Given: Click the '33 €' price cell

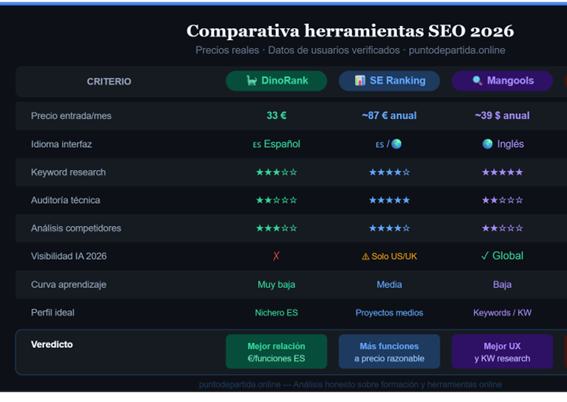Looking at the screenshot, I should click(x=276, y=115).
